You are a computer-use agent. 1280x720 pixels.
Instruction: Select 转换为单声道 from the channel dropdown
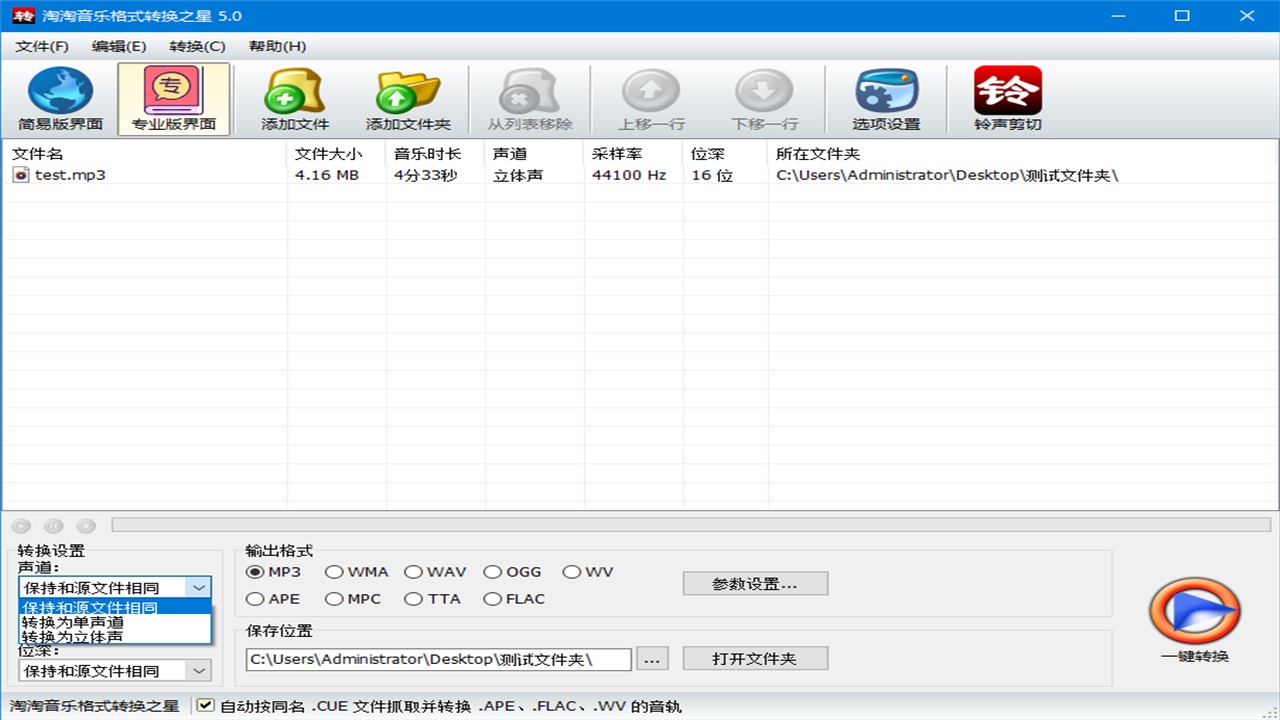[73, 622]
